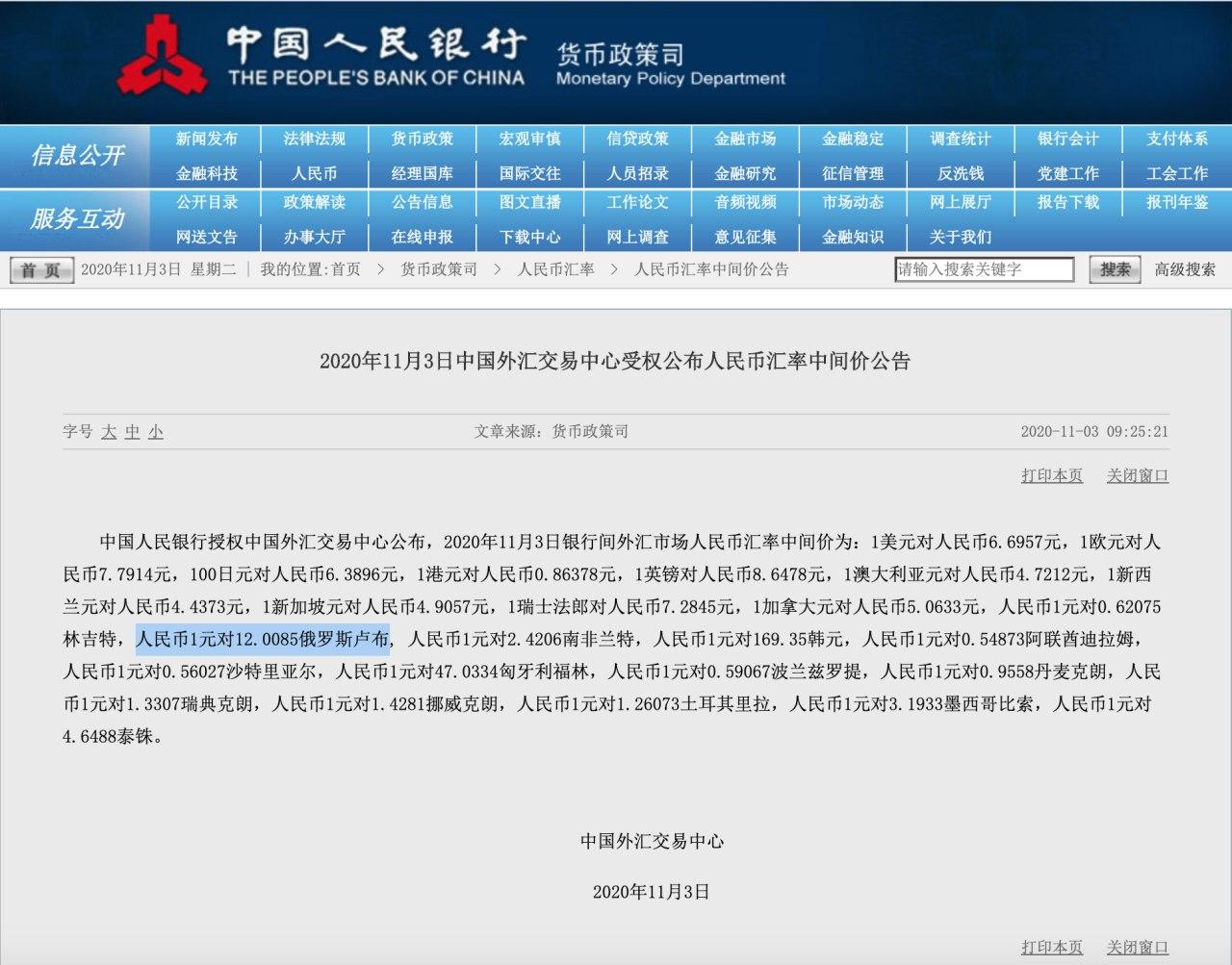Visit the 金融知识 page

click(854, 237)
